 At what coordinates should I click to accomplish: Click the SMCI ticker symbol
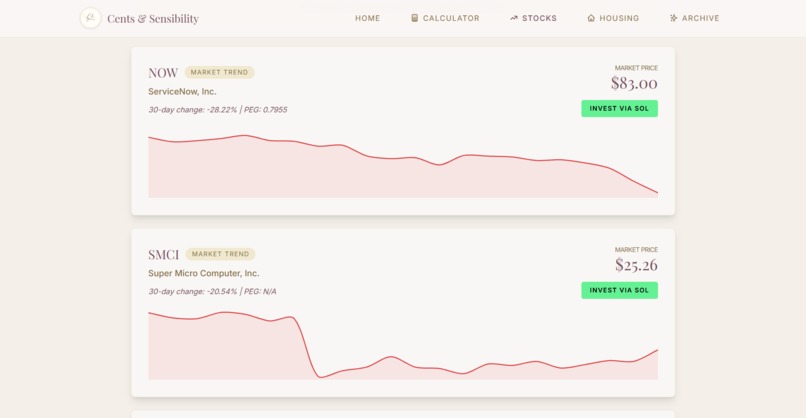163,255
